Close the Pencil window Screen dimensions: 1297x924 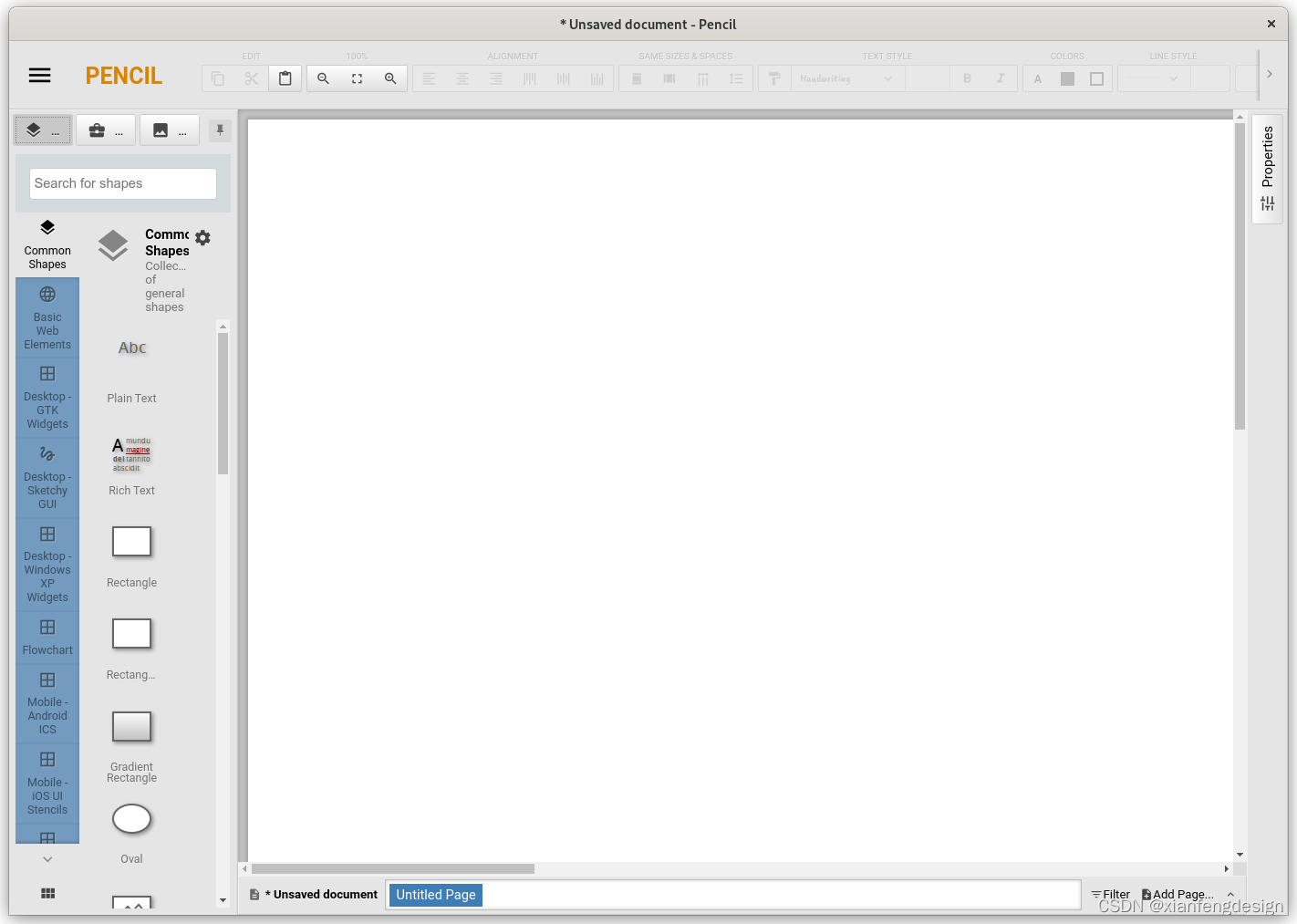(x=1271, y=24)
